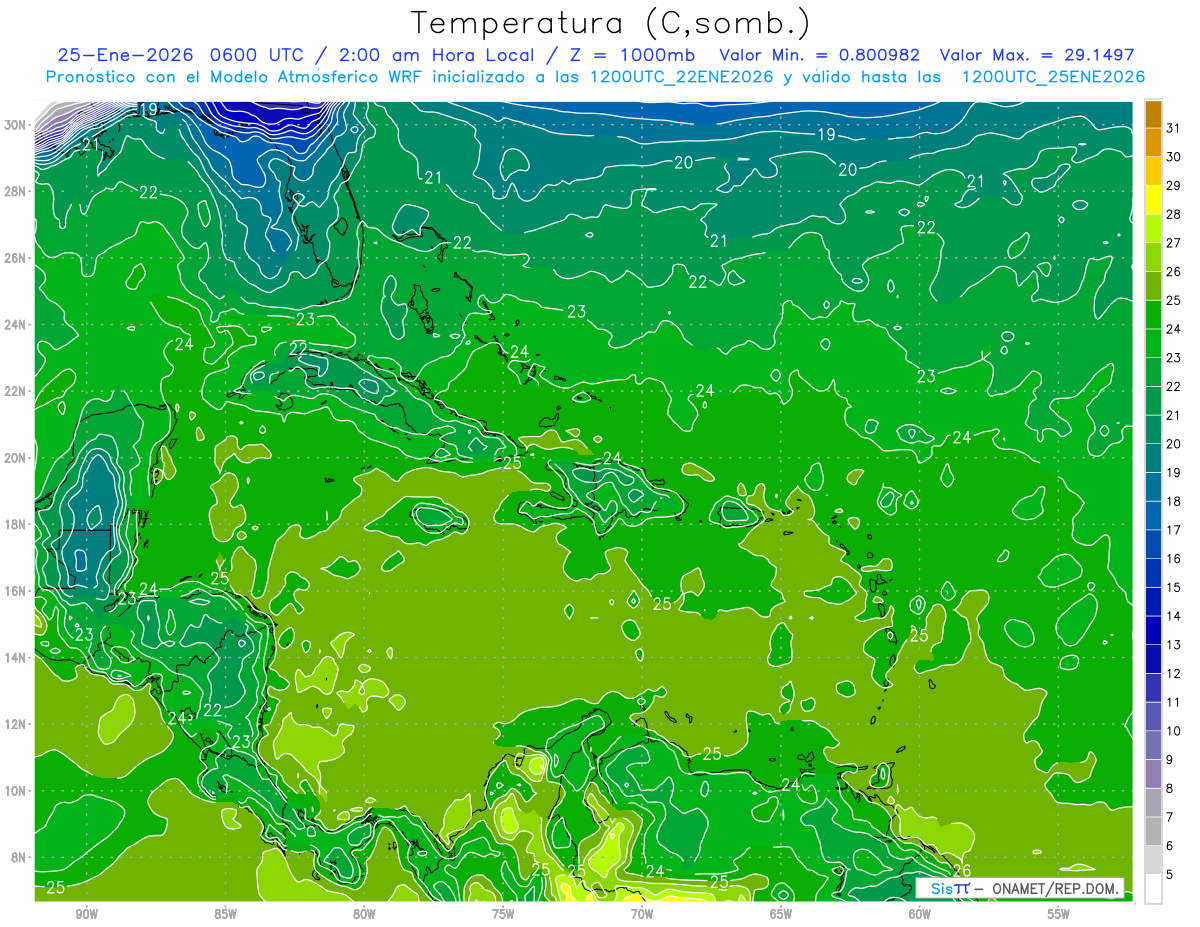
Task: Click the '14N' latitude axis label
Action: click(17, 657)
